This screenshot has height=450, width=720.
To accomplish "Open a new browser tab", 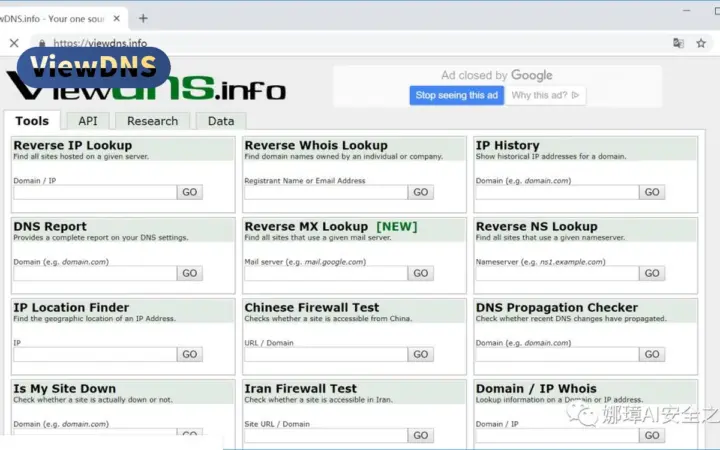I will pyautogui.click(x=143, y=18).
